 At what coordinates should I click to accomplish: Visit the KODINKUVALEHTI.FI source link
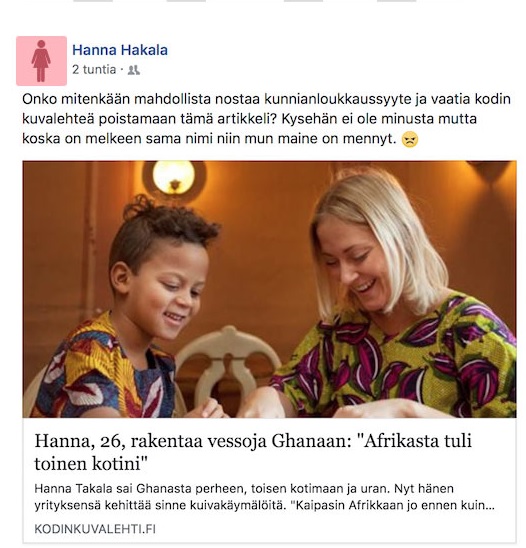(95, 529)
